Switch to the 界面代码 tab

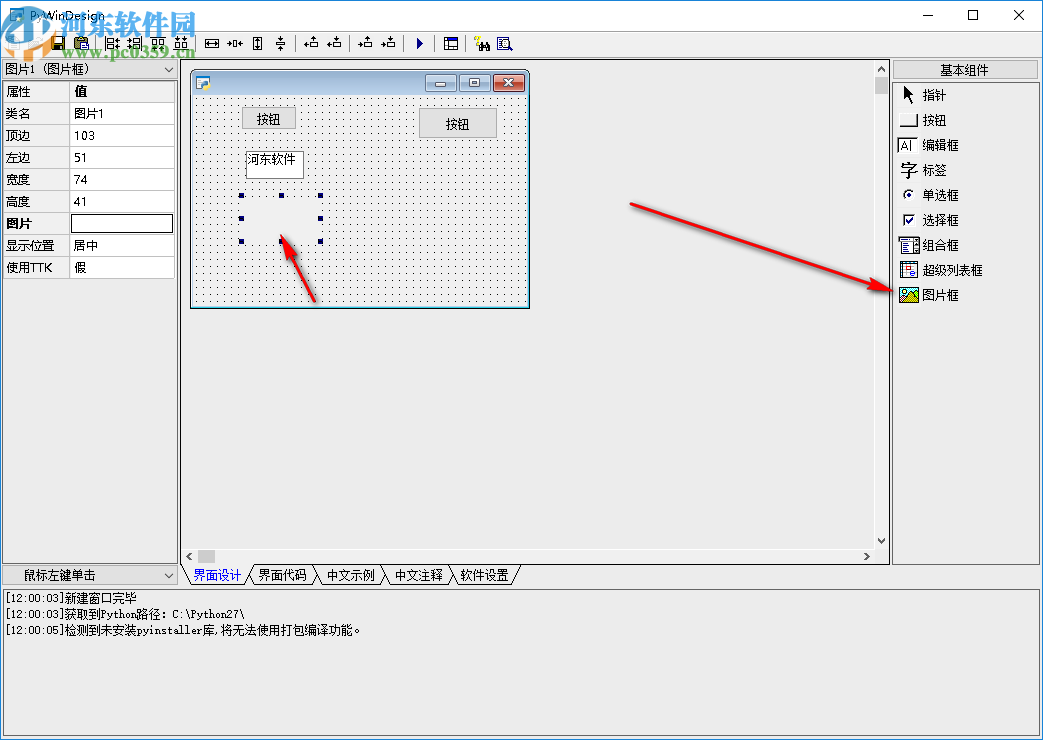282,575
